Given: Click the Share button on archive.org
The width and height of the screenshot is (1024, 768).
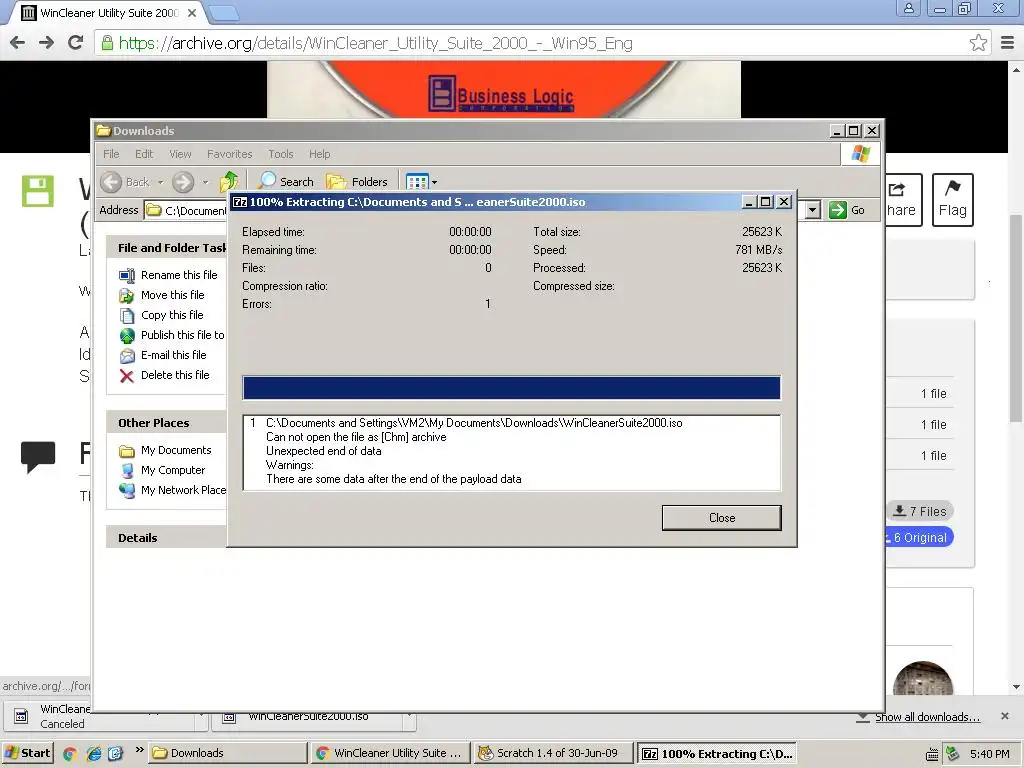Looking at the screenshot, I should [x=903, y=200].
